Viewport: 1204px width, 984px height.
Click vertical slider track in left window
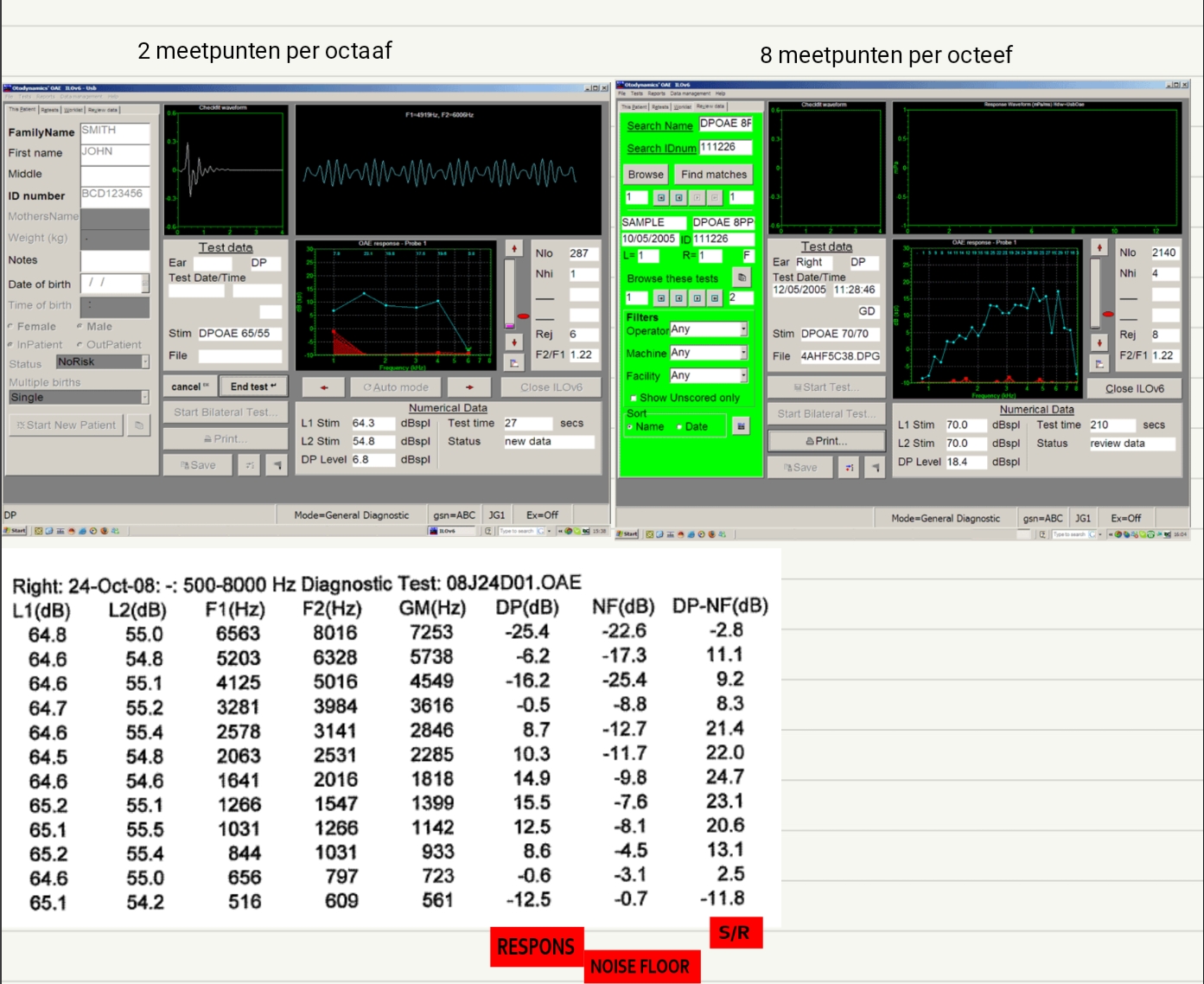pos(510,293)
